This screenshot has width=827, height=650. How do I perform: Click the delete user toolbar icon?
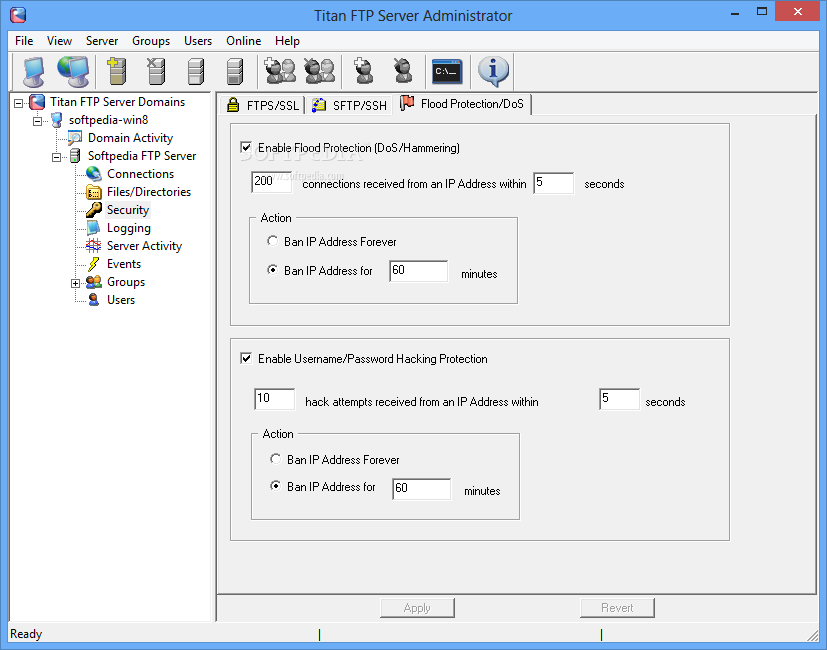403,71
